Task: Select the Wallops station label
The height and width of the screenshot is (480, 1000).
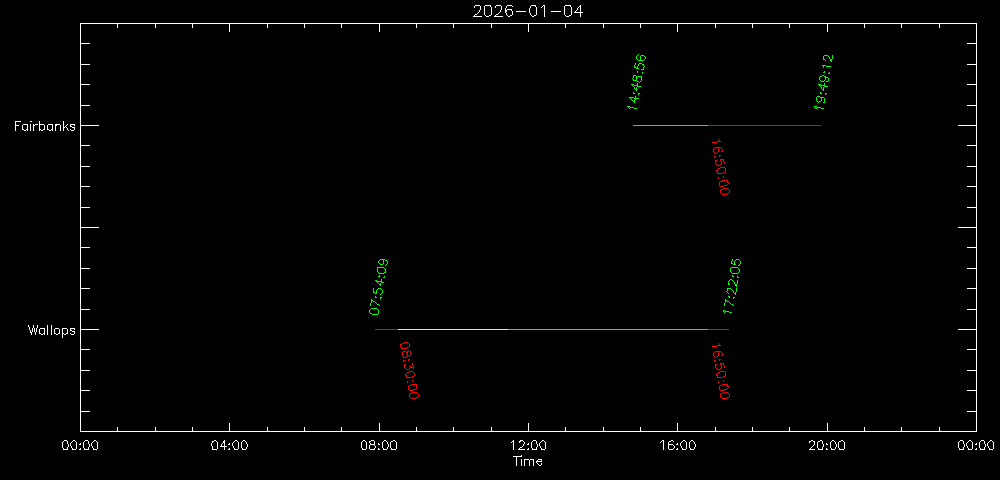Action: coord(51,330)
